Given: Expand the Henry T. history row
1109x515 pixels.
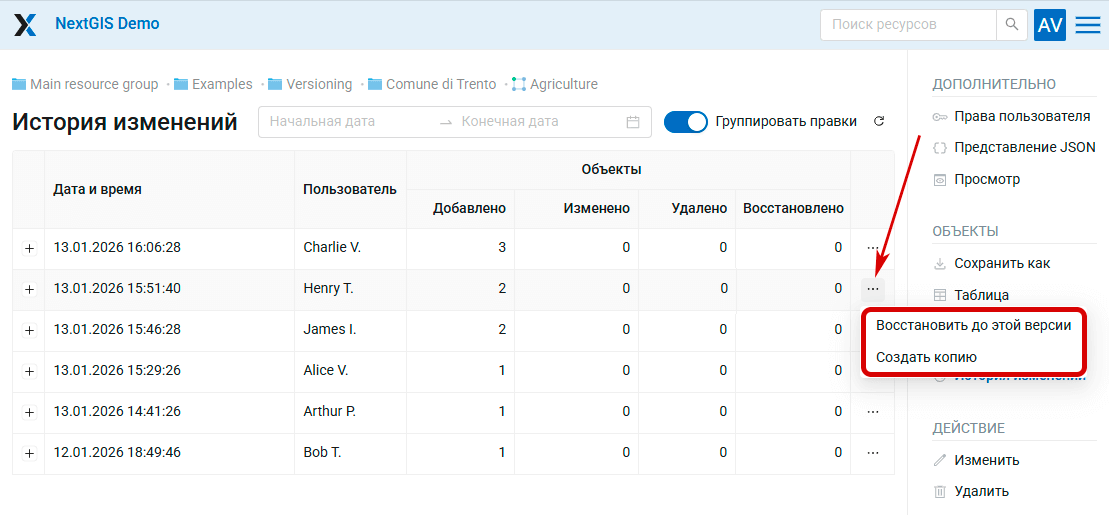Looking at the screenshot, I should (x=29, y=289).
